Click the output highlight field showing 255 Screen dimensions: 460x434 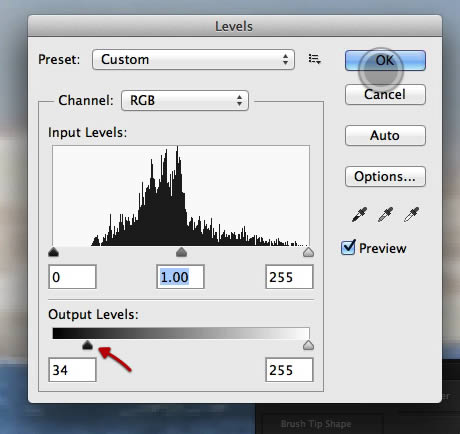point(289,370)
